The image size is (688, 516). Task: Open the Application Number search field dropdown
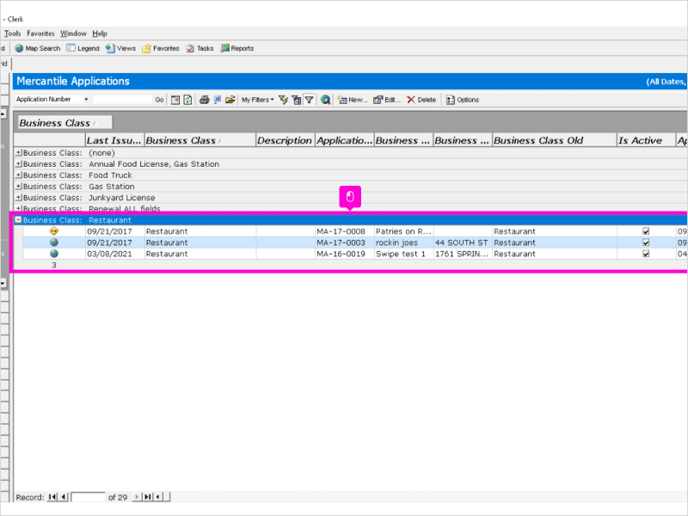tap(86, 99)
